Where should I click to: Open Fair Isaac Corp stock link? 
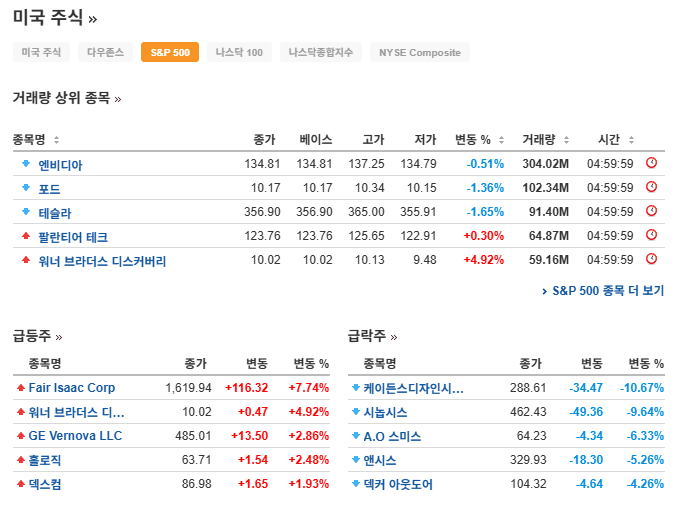72,387
